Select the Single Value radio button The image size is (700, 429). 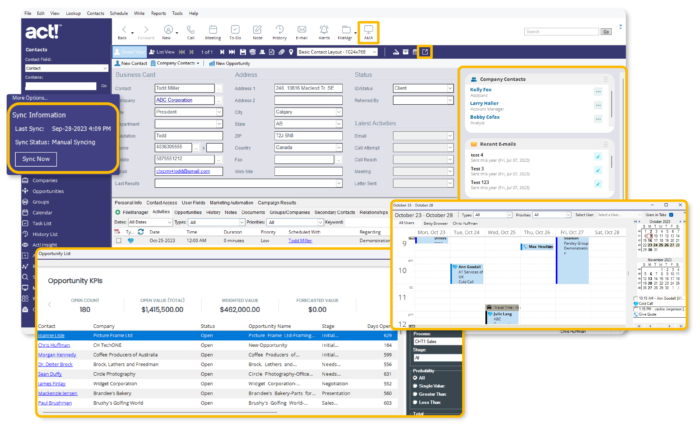[x=415, y=386]
